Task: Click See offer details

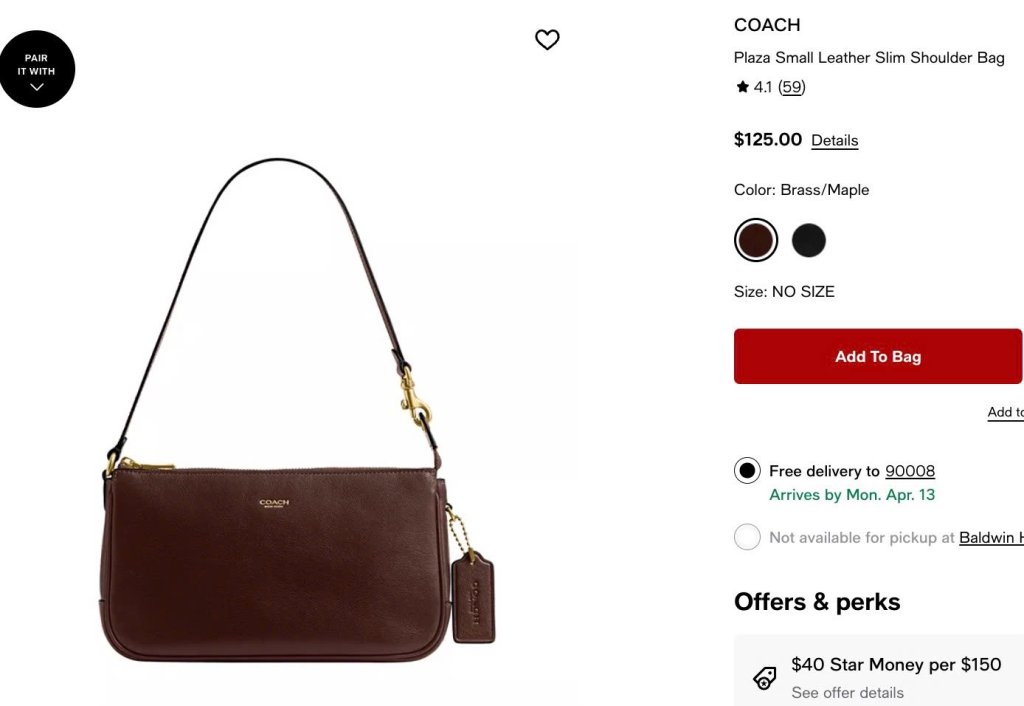Action: 848,692
